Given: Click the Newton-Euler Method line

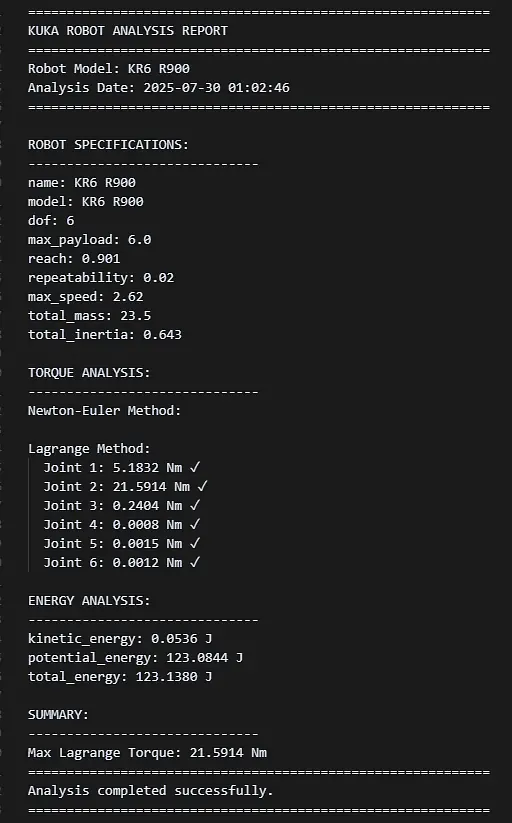Looking at the screenshot, I should click(105, 410).
